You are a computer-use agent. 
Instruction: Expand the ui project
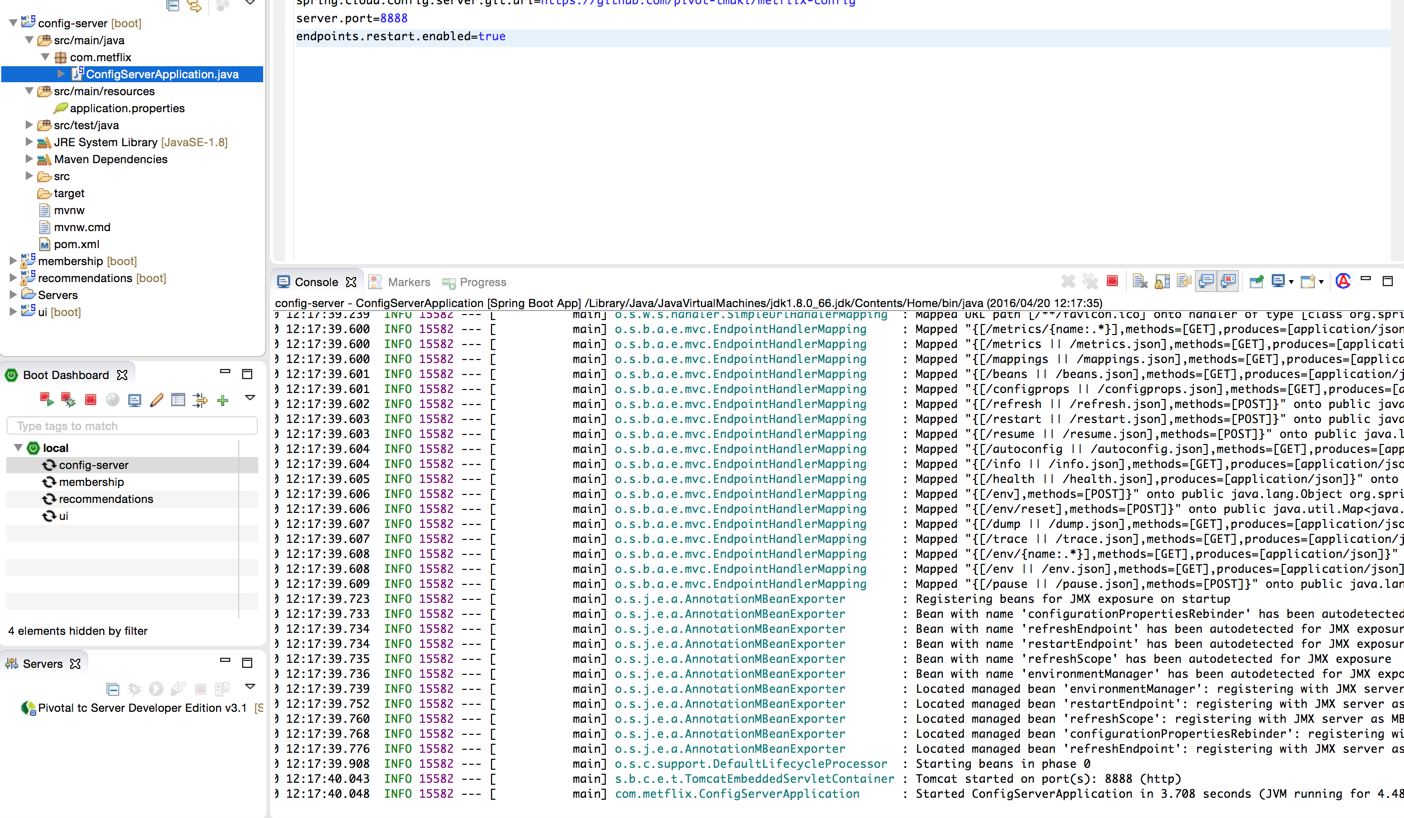[13, 312]
